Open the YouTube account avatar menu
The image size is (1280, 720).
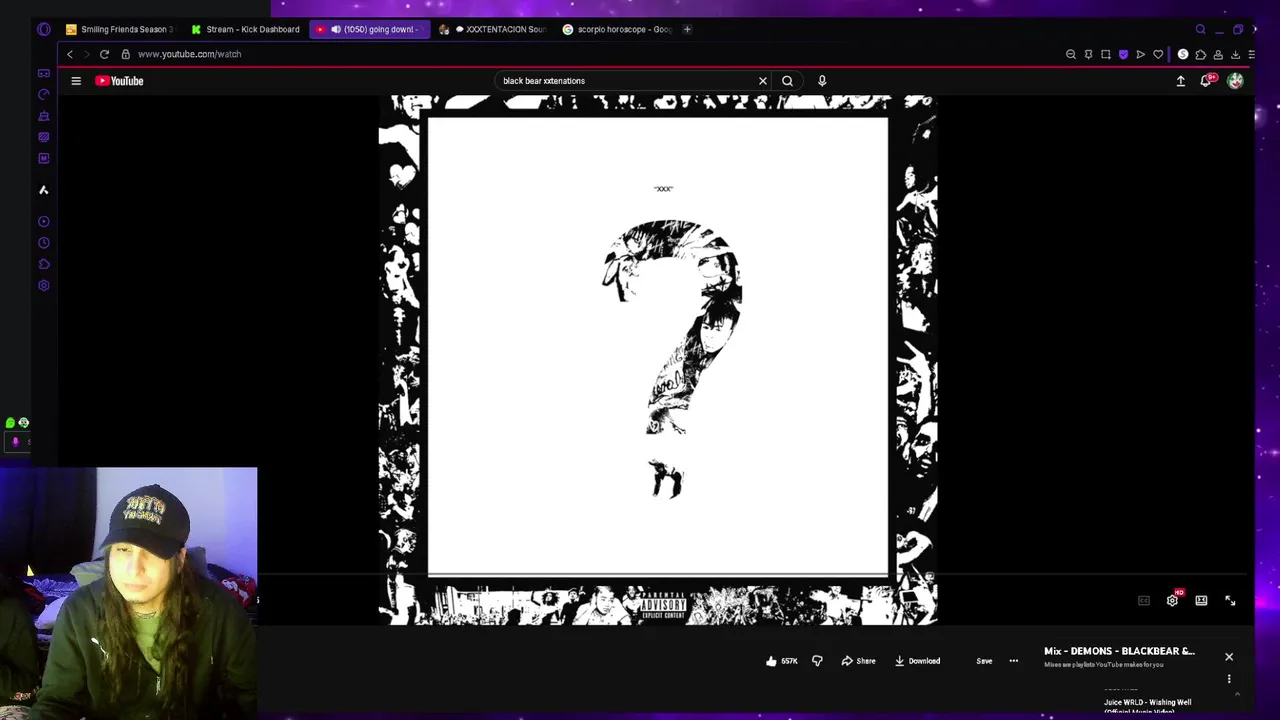[1235, 81]
